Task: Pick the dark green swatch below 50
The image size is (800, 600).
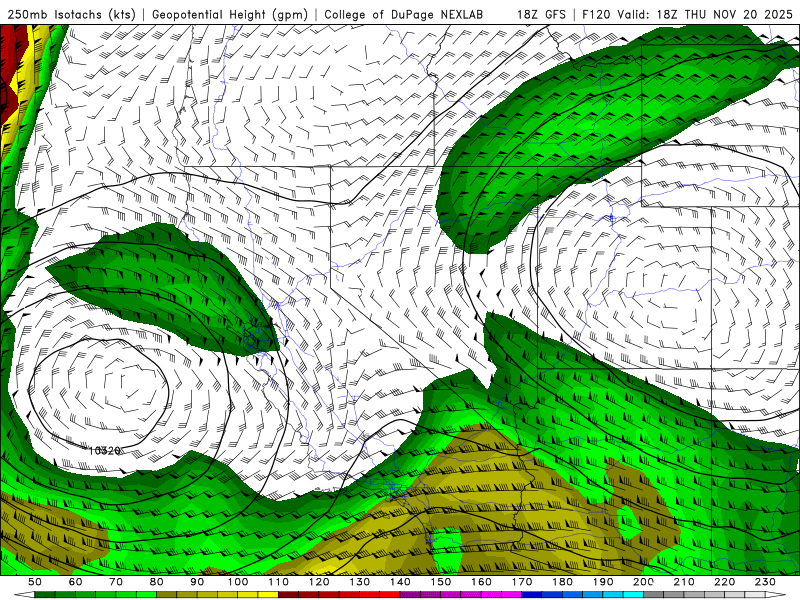Action: (x=45, y=595)
